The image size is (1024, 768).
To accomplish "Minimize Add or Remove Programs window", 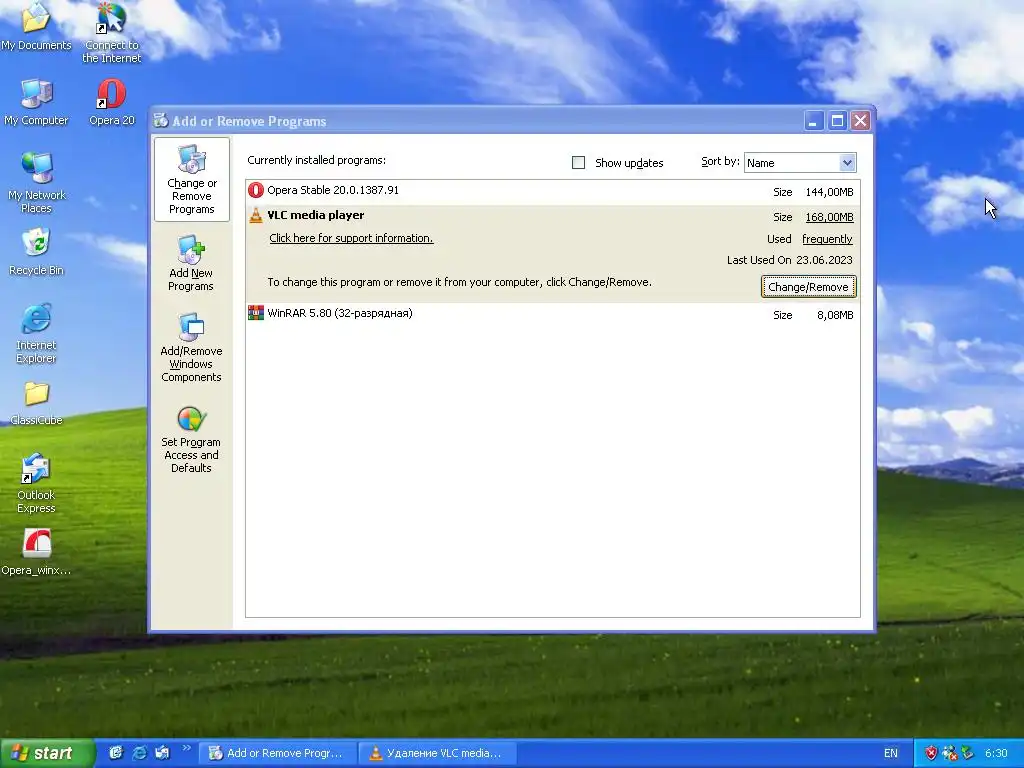I will [x=814, y=121].
